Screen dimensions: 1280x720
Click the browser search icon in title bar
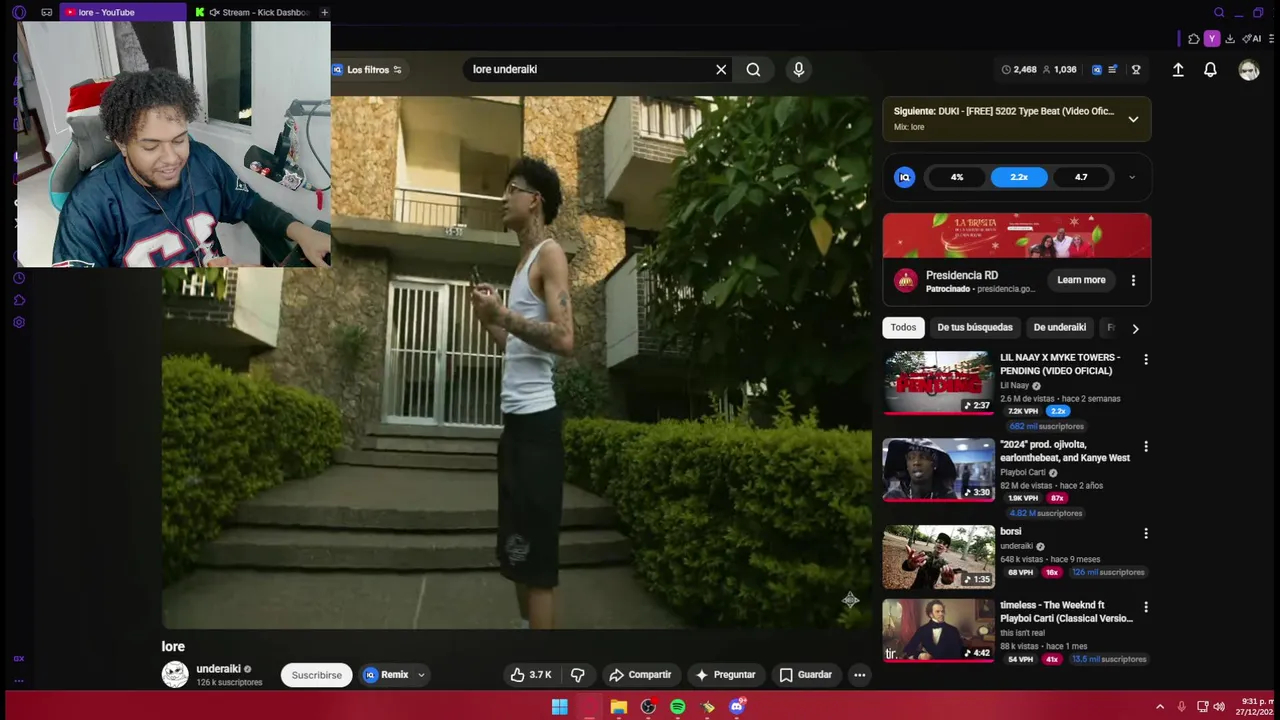click(1219, 12)
